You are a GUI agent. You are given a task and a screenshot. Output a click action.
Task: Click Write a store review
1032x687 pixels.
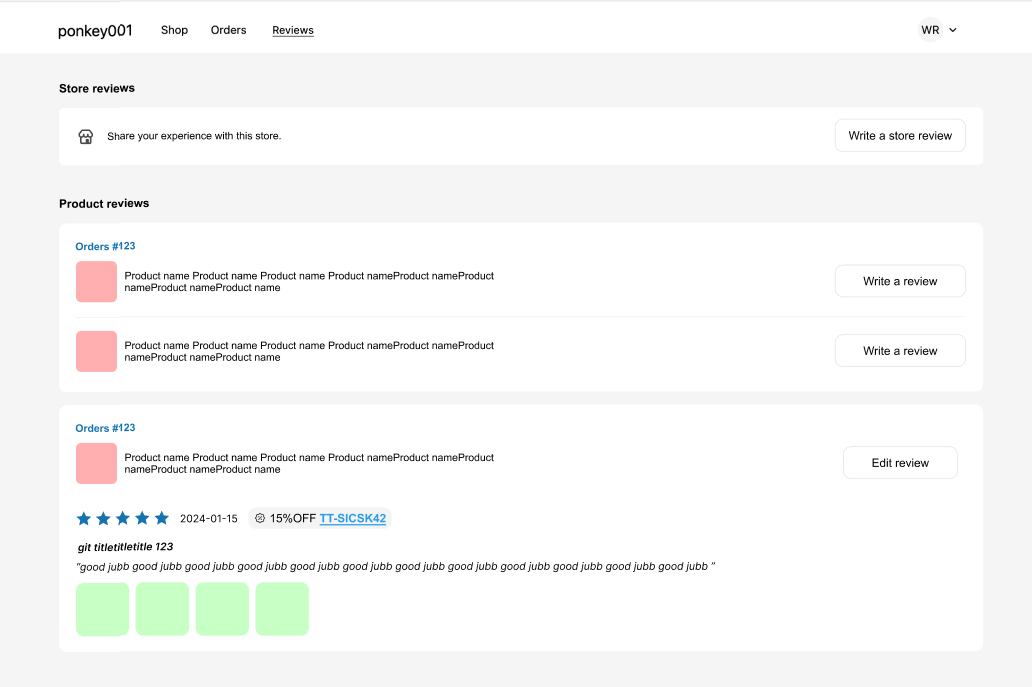899,135
